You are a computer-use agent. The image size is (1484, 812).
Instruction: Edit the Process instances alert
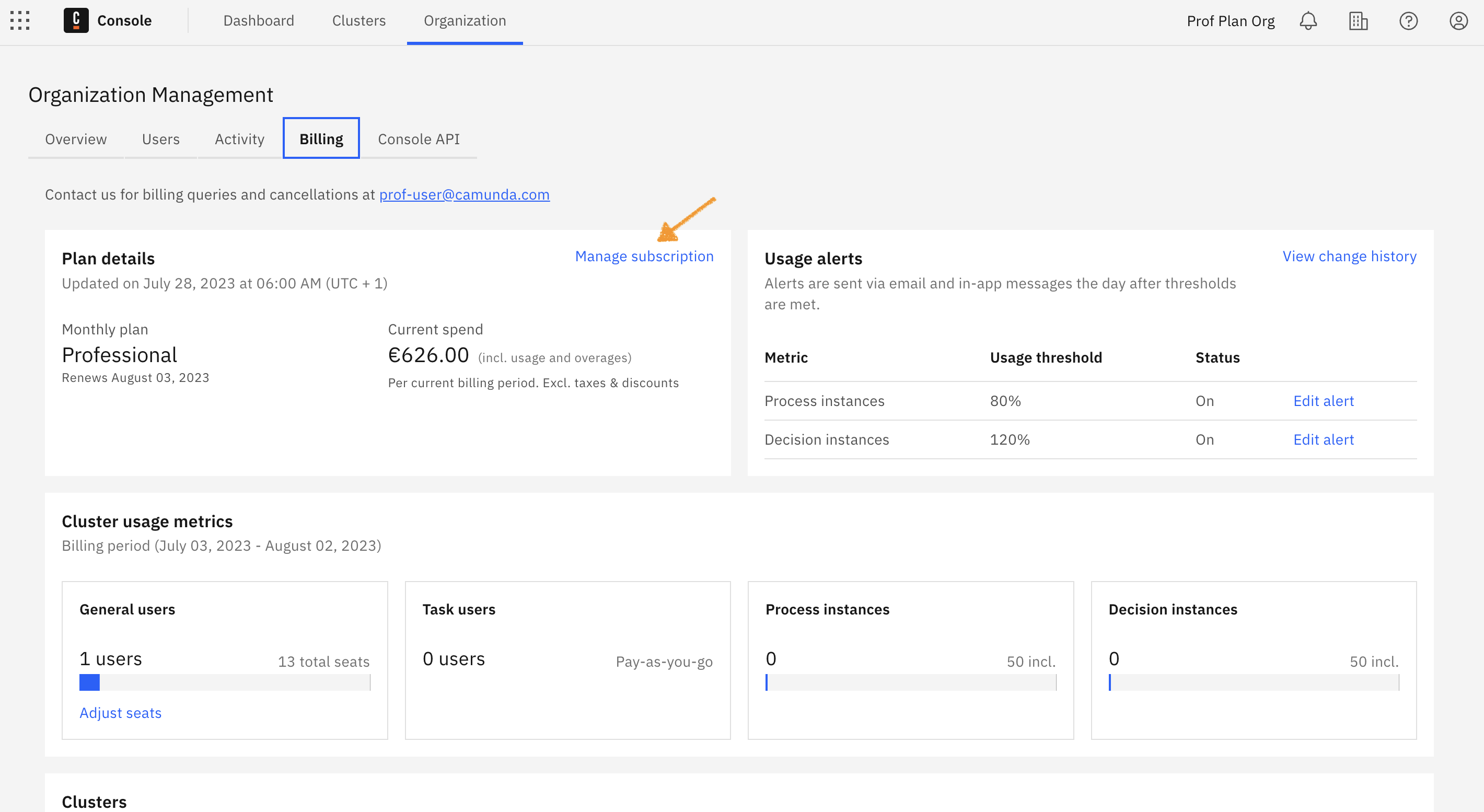coord(1323,401)
